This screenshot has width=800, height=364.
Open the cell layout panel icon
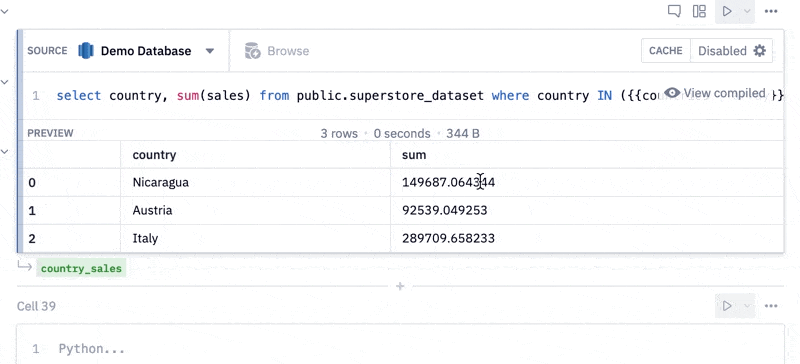click(x=699, y=11)
